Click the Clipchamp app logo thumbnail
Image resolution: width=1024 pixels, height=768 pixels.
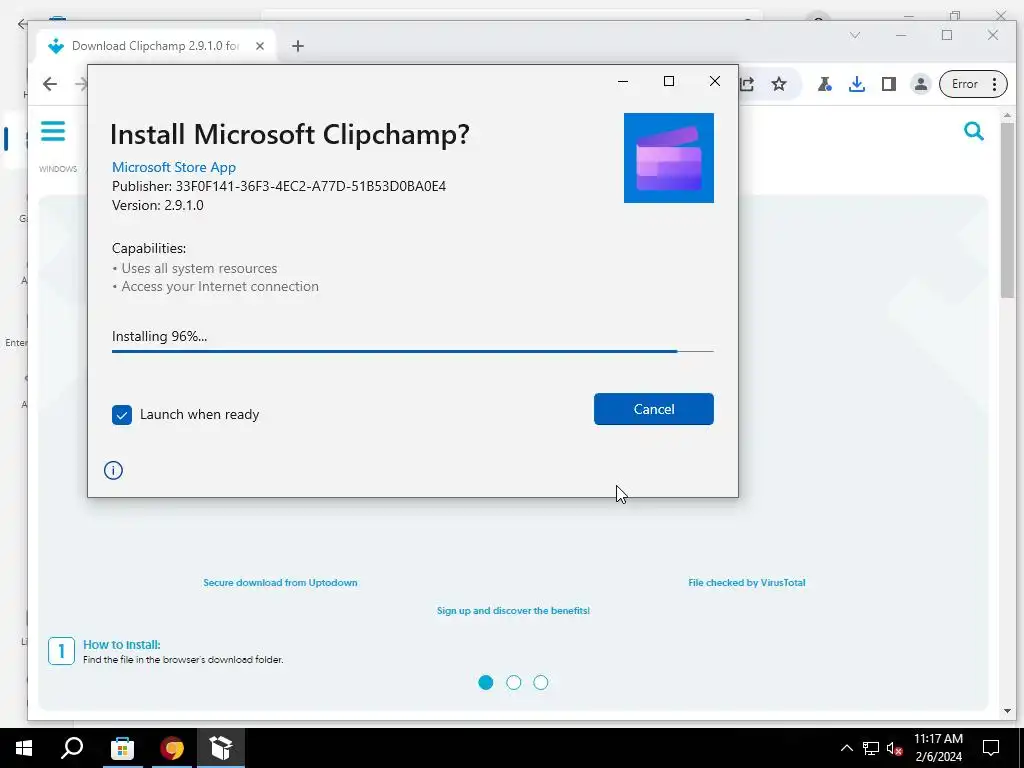pos(669,158)
